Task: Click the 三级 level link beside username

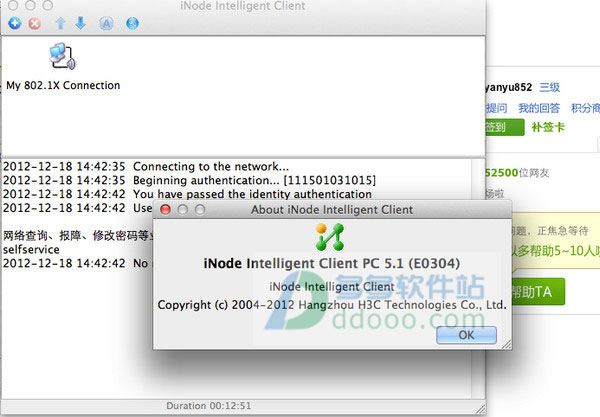Action: coord(549,87)
